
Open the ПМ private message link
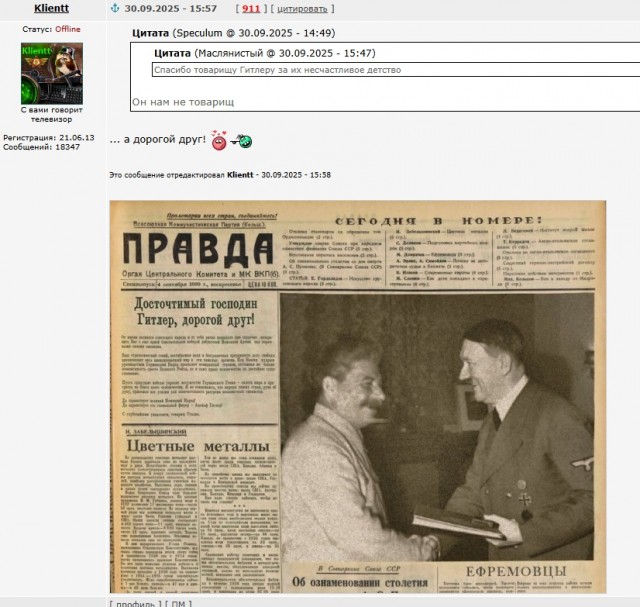coord(178,603)
